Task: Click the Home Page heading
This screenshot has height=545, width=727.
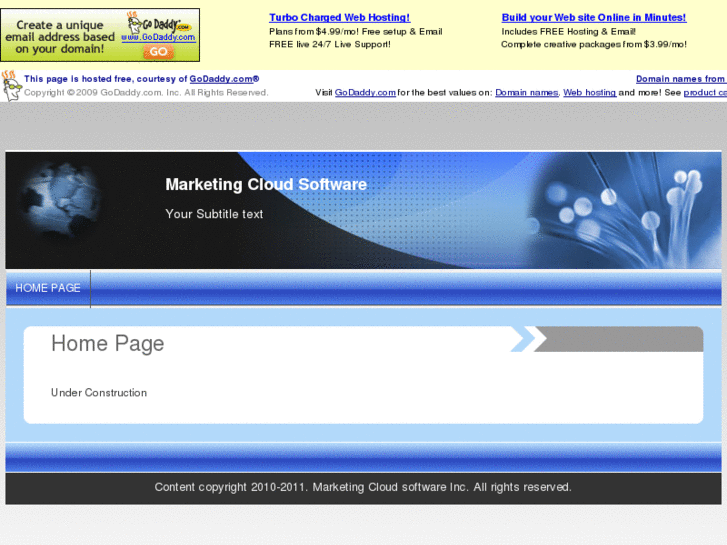Action: tap(108, 344)
